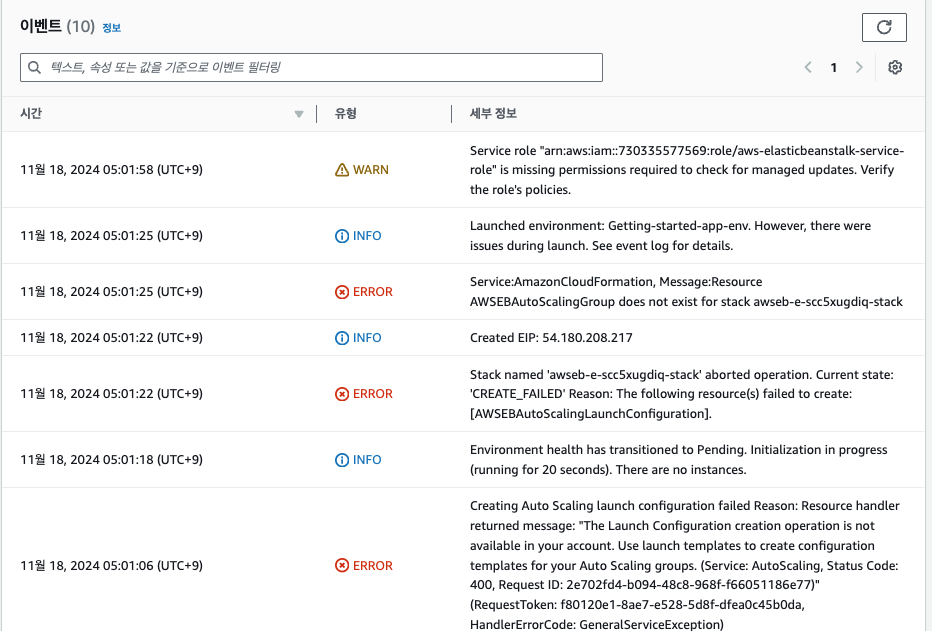Select page number 1 in pagination
This screenshot has height=631, width=932.
833,67
